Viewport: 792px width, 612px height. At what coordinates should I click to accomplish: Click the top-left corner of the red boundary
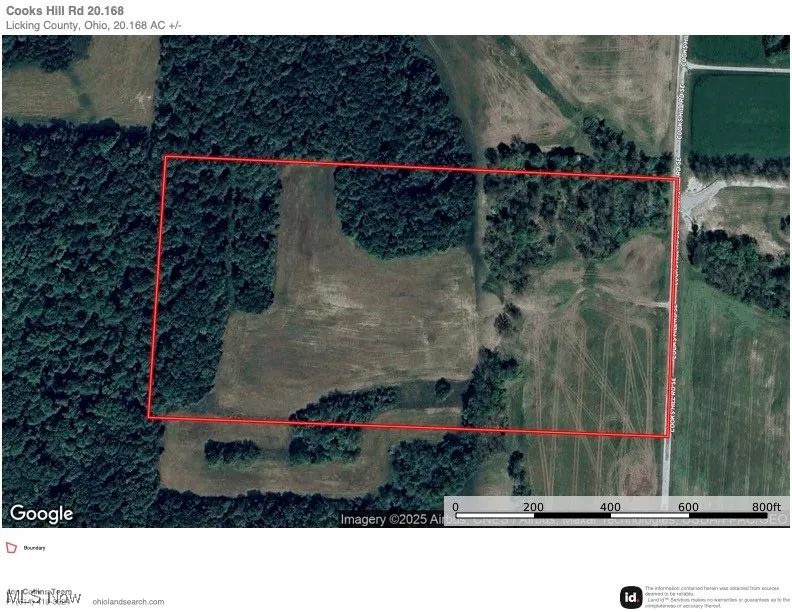165,157
